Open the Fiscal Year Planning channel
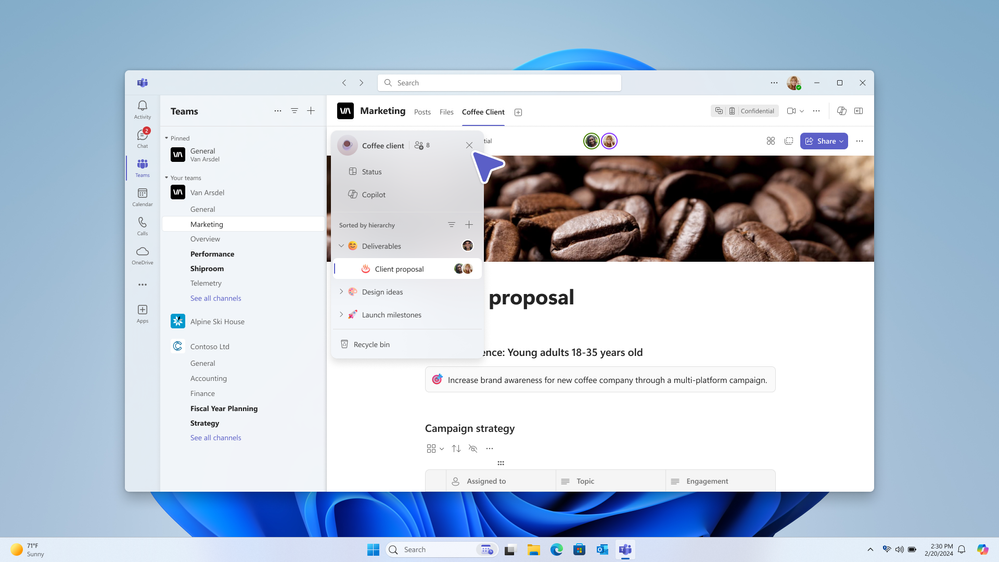Screen dimensions: 999x562 pos(224,408)
